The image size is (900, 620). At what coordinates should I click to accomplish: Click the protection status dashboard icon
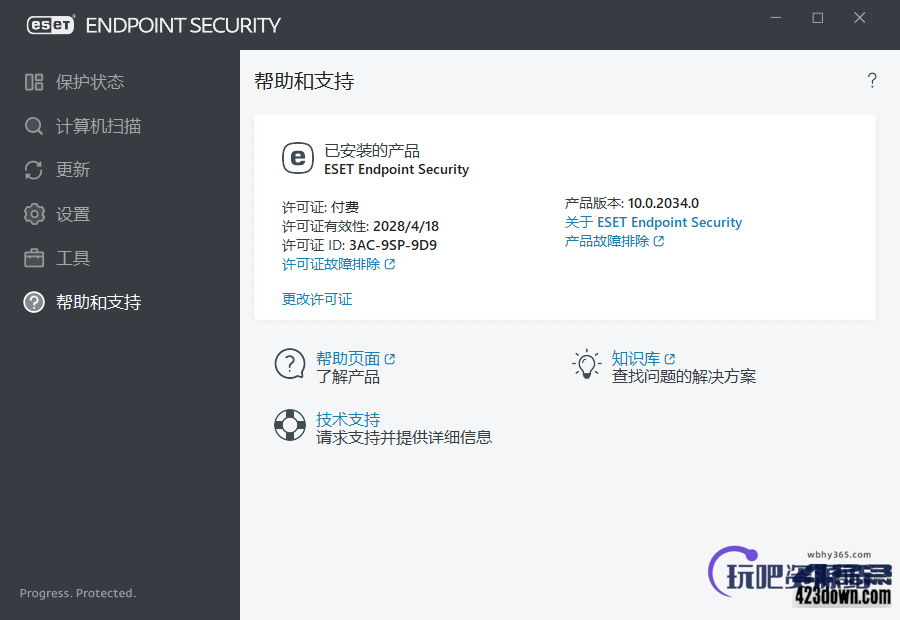point(34,82)
